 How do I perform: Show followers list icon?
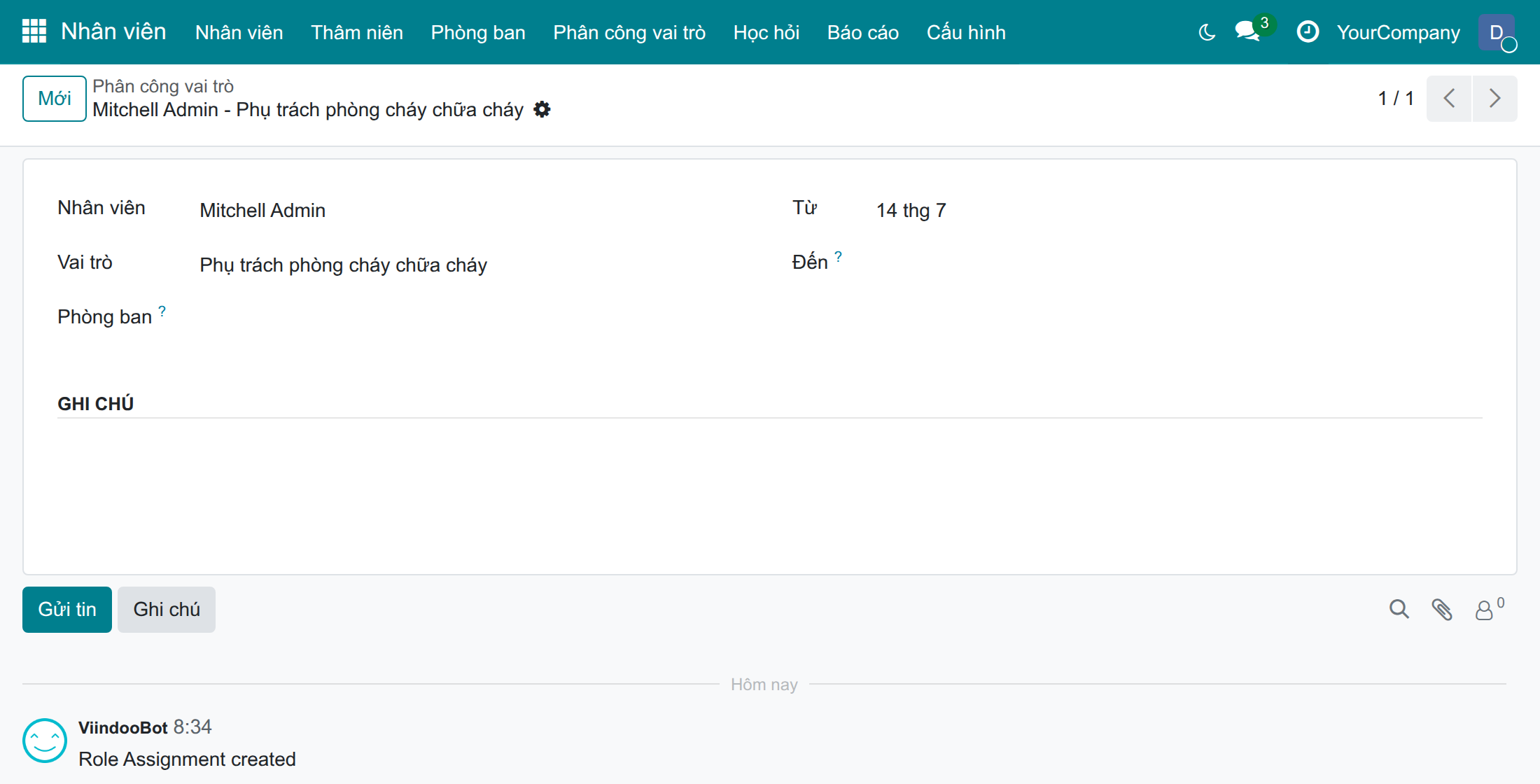1489,609
